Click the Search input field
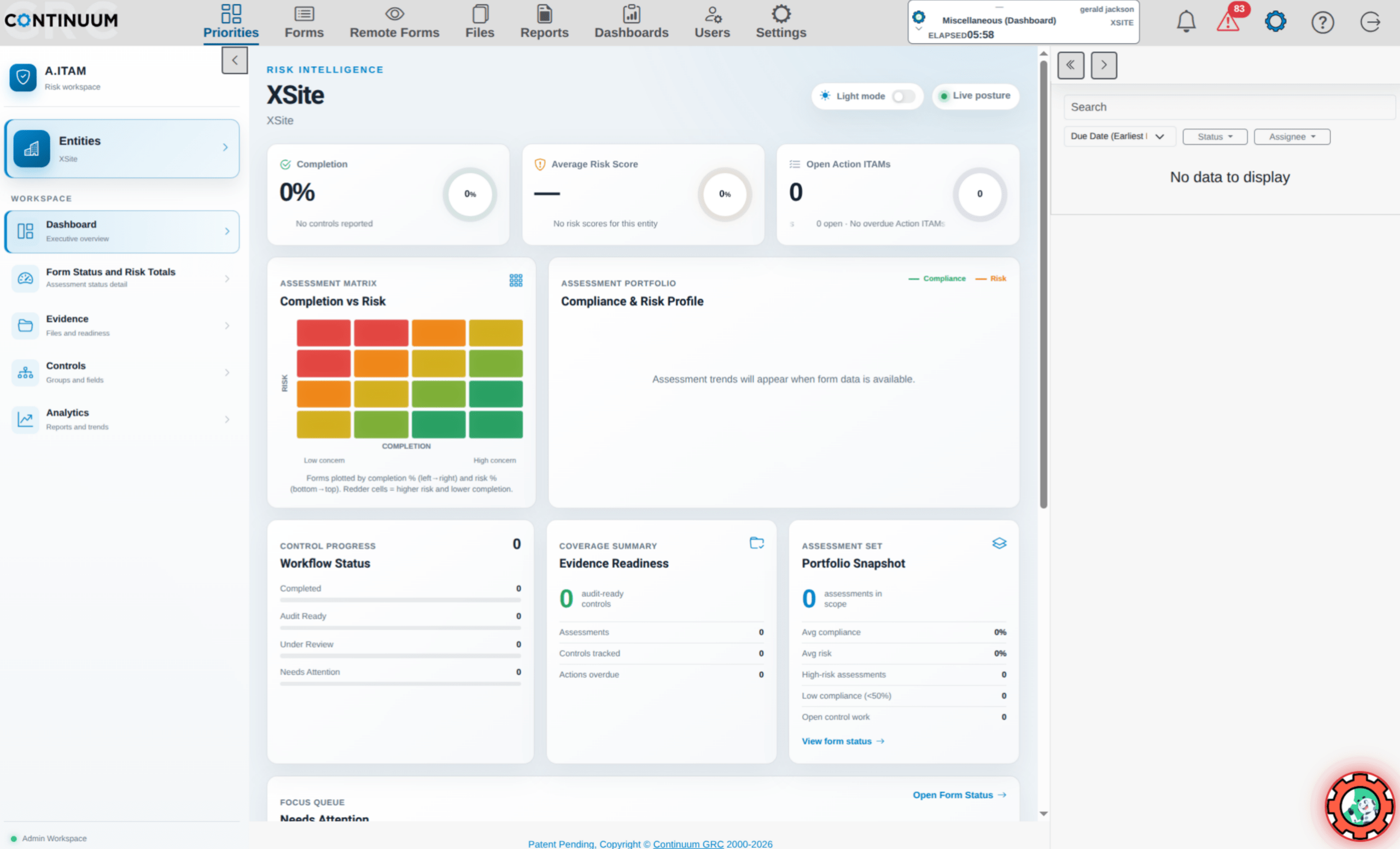 [x=1229, y=107]
